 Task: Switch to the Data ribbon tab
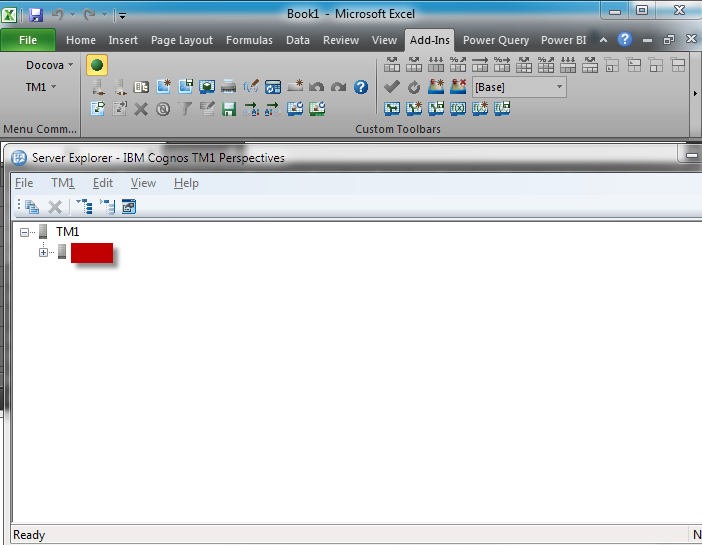298,40
